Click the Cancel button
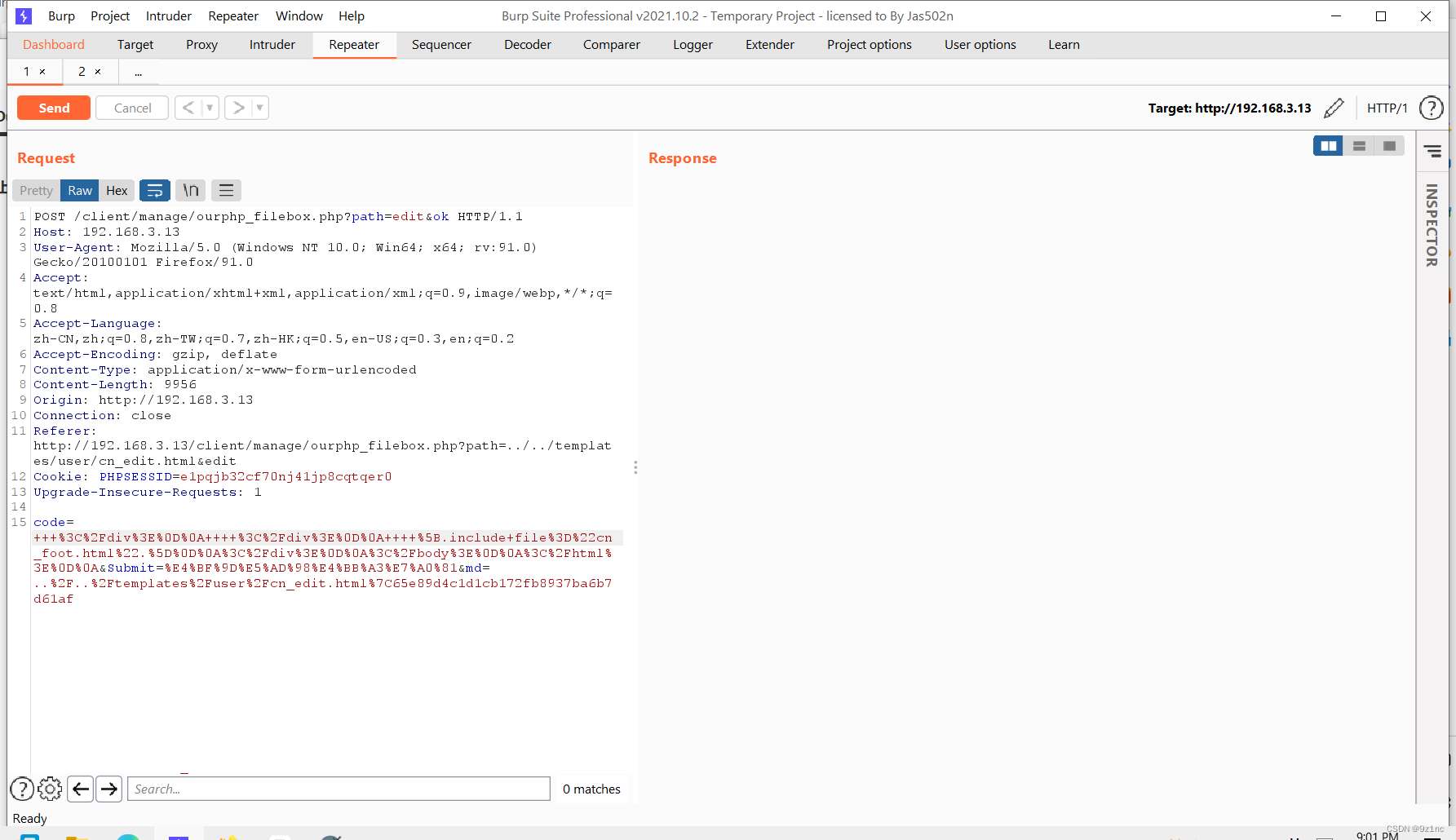Screen dimensions: 1456x840 pyautogui.click(x=132, y=108)
